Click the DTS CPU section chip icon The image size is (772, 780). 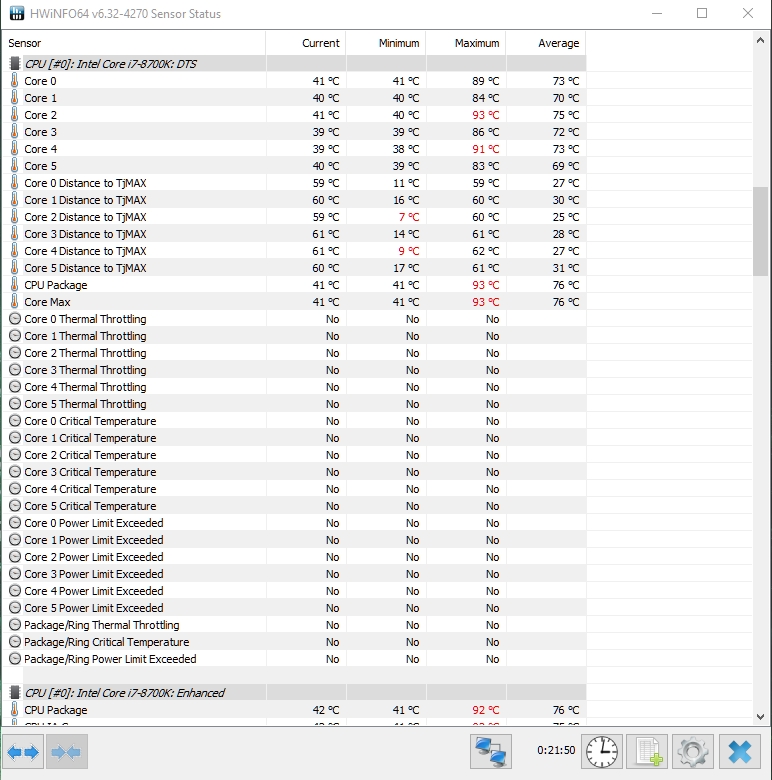pos(15,64)
